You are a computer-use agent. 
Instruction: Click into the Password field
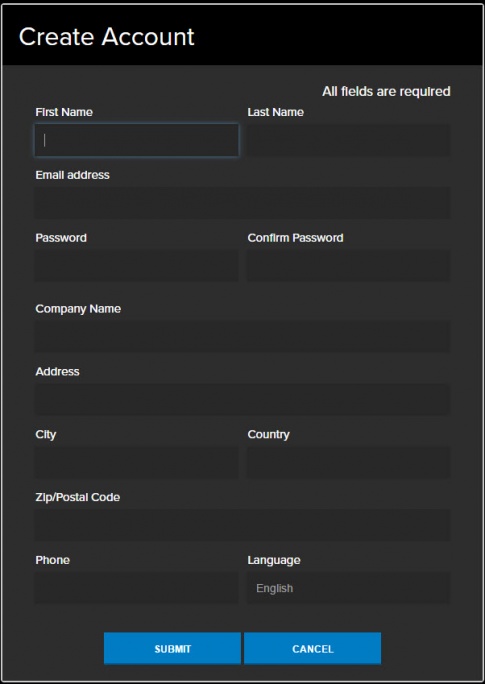coord(137,266)
